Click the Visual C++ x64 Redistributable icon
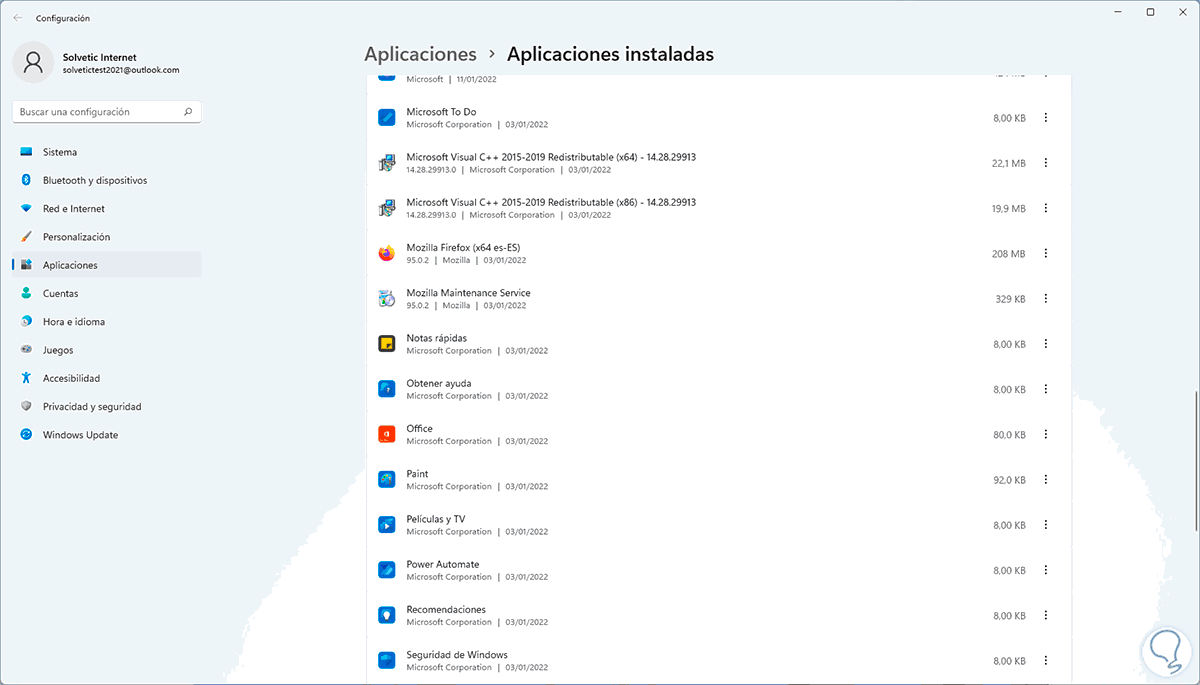Viewport: 1200px width, 685px height. [387, 163]
